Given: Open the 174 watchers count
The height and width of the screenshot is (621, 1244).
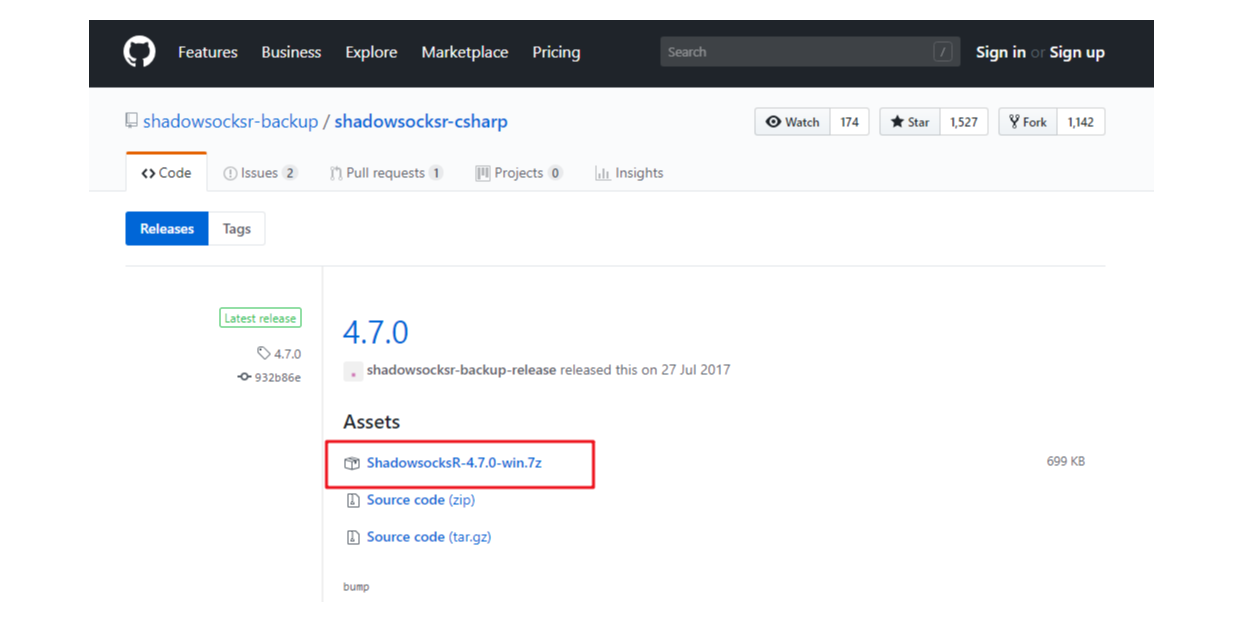Looking at the screenshot, I should [849, 122].
